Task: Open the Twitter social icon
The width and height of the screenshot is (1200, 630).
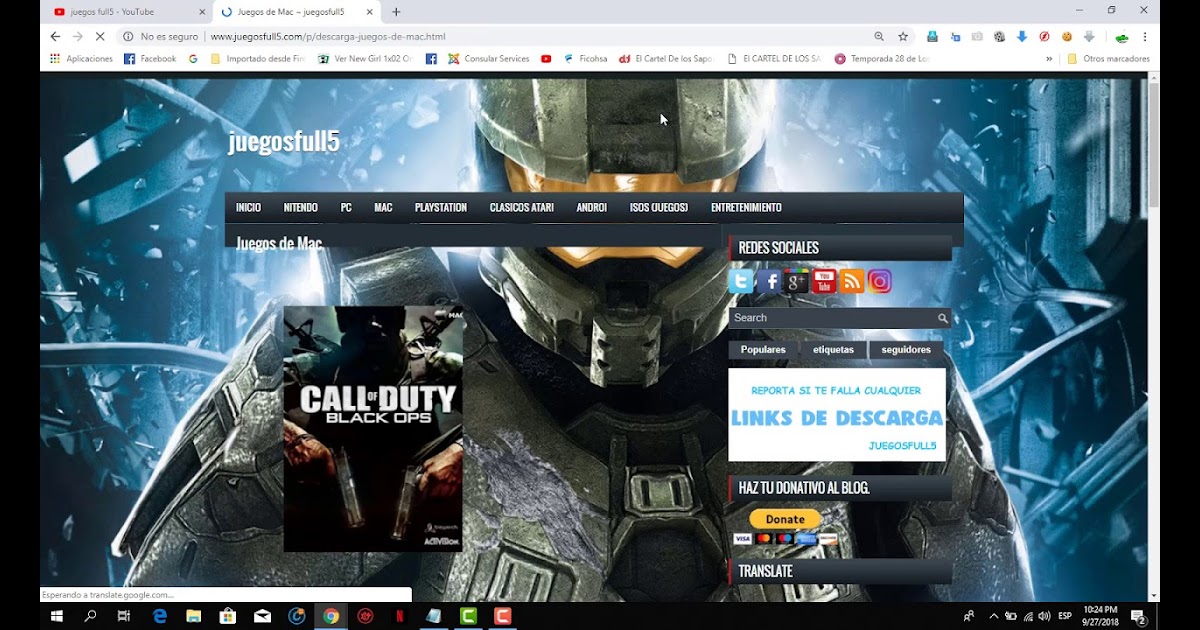Action: (741, 282)
